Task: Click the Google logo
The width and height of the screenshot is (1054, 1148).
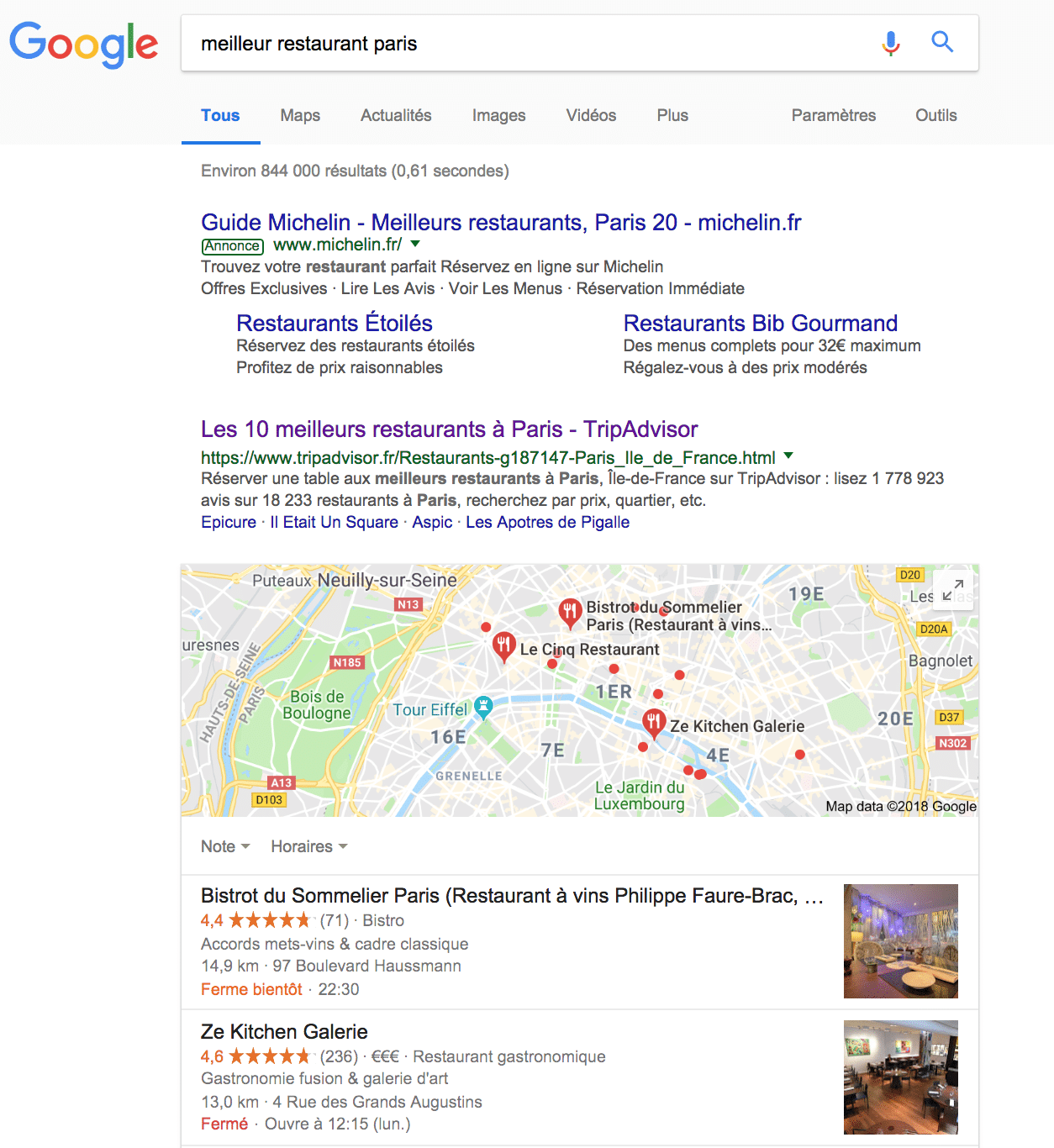Action: click(x=84, y=45)
